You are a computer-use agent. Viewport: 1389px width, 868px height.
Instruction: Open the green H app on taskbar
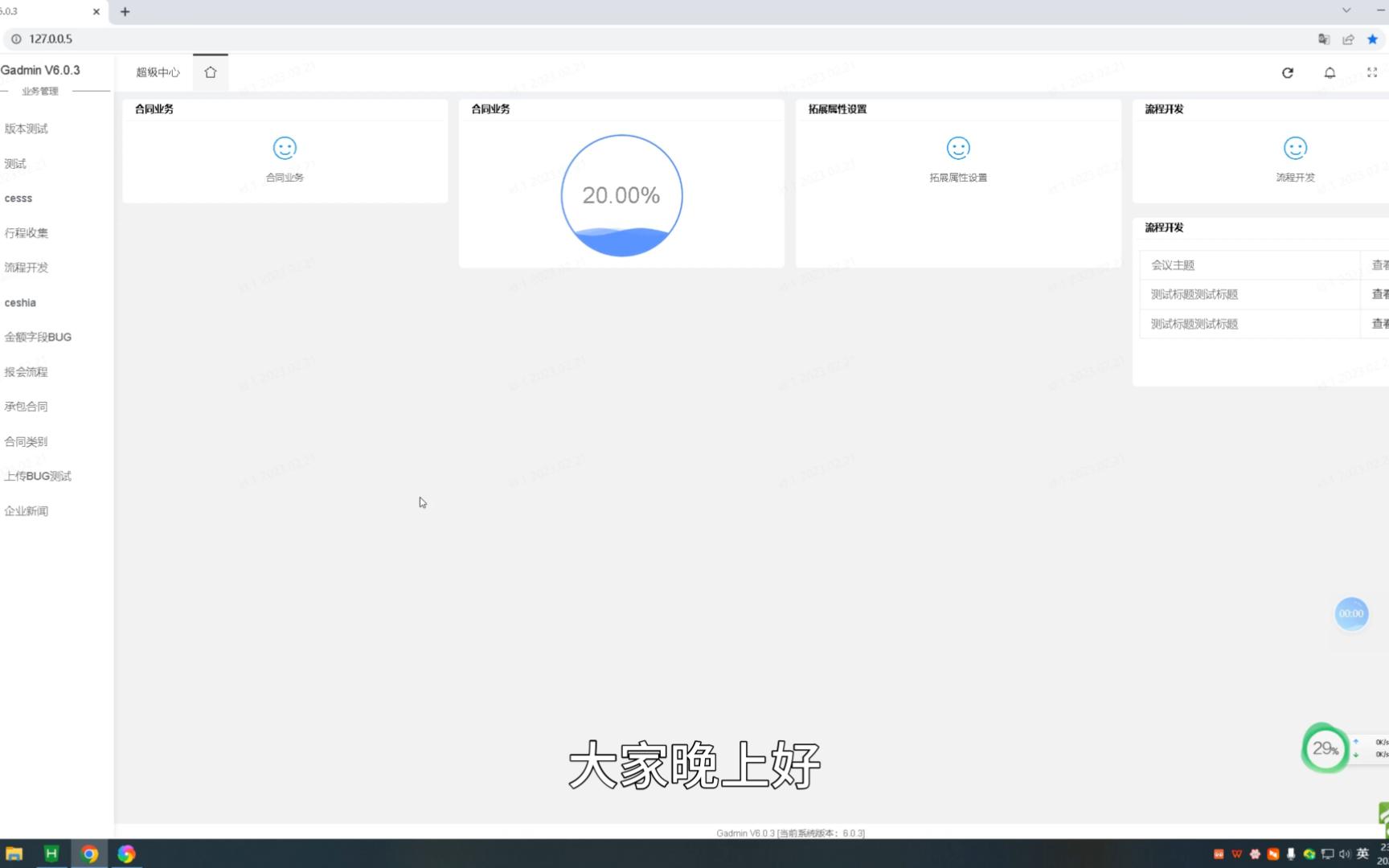[51, 854]
